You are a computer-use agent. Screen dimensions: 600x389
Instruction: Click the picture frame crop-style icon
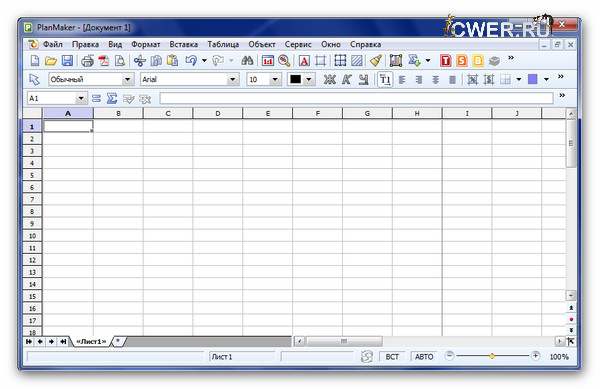[x=320, y=60]
